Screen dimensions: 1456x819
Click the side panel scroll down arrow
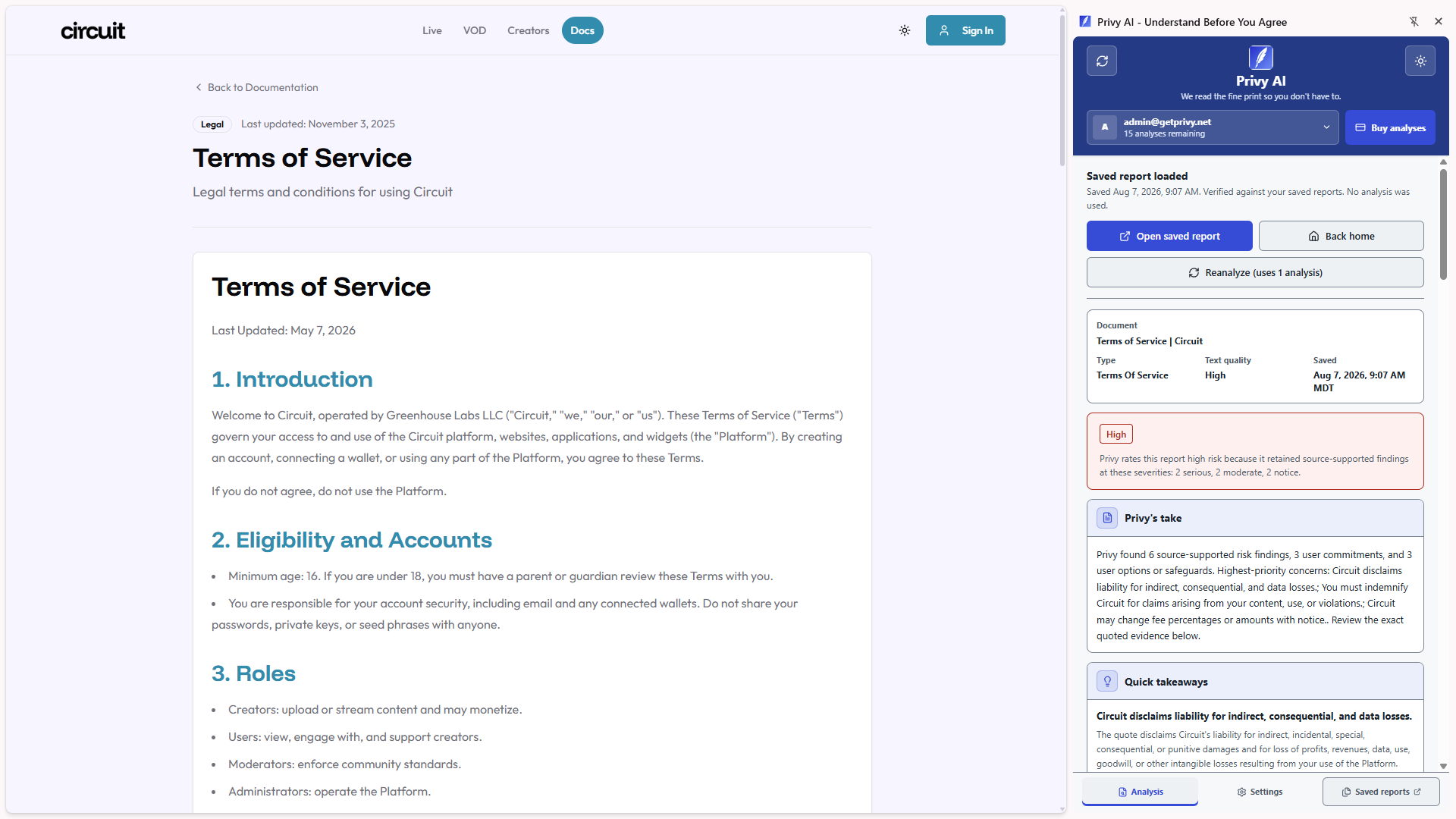tap(1443, 766)
